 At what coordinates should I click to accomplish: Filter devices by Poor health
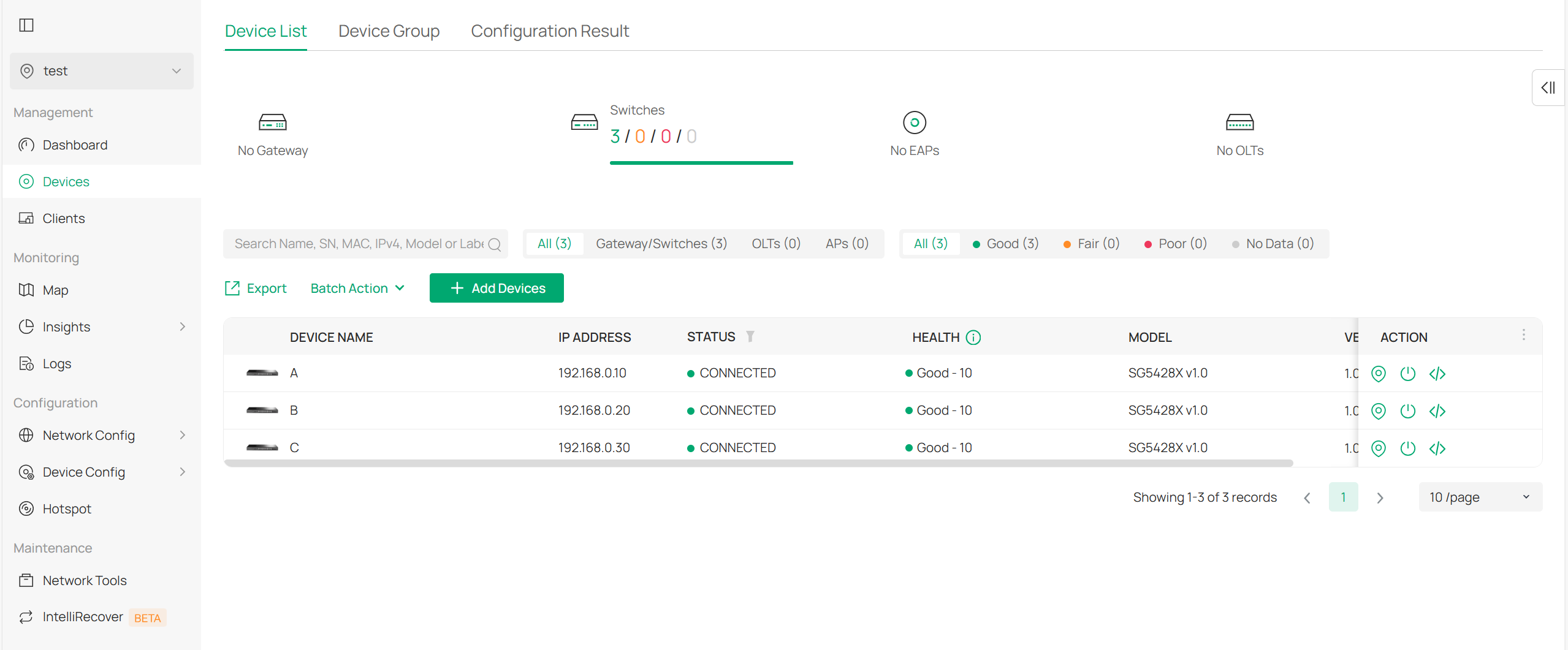point(1176,244)
